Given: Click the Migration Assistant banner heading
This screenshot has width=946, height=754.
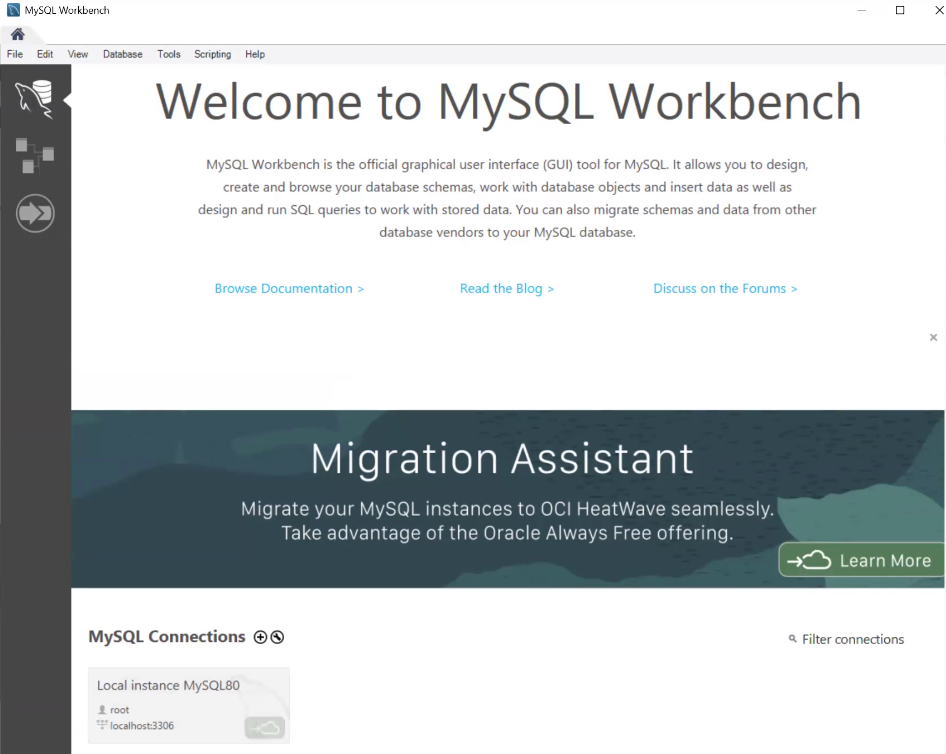Looking at the screenshot, I should click(x=502, y=458).
